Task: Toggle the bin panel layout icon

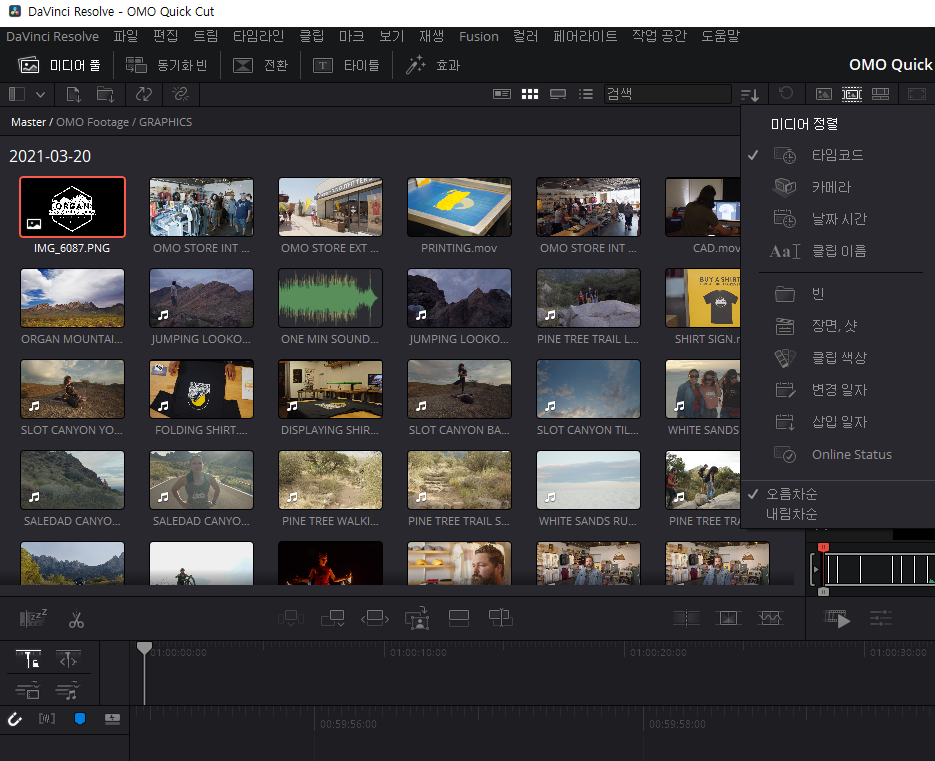Action: [17, 94]
